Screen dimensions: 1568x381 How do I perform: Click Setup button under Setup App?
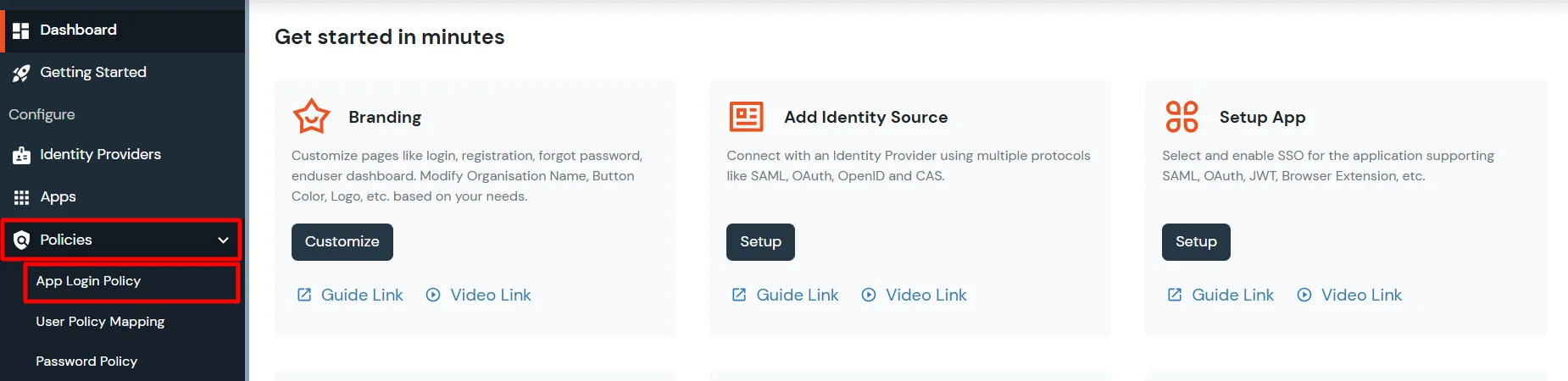[1196, 242]
